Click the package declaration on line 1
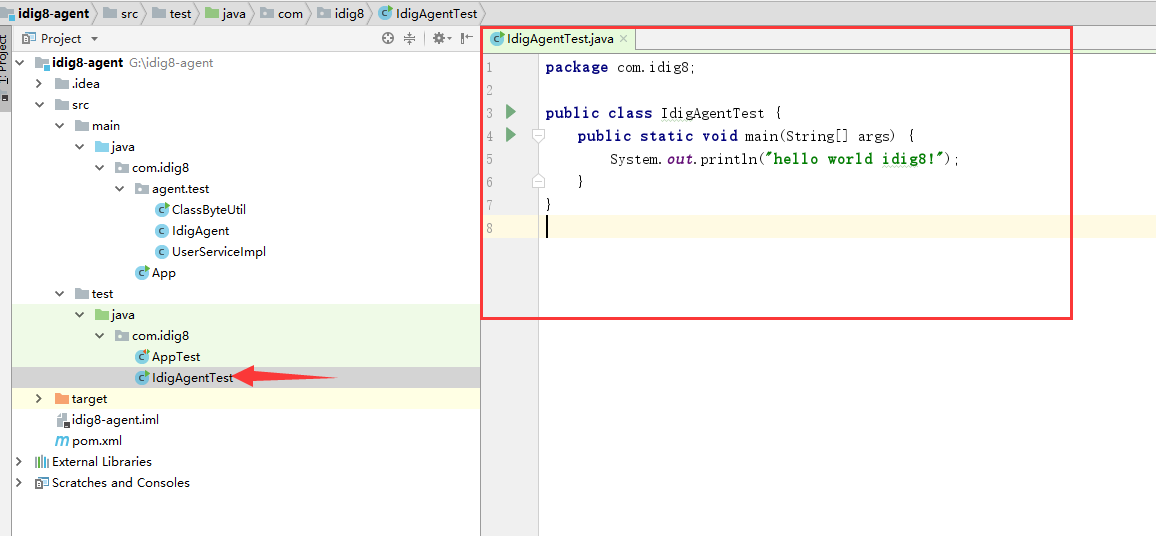 pyautogui.click(x=620, y=68)
